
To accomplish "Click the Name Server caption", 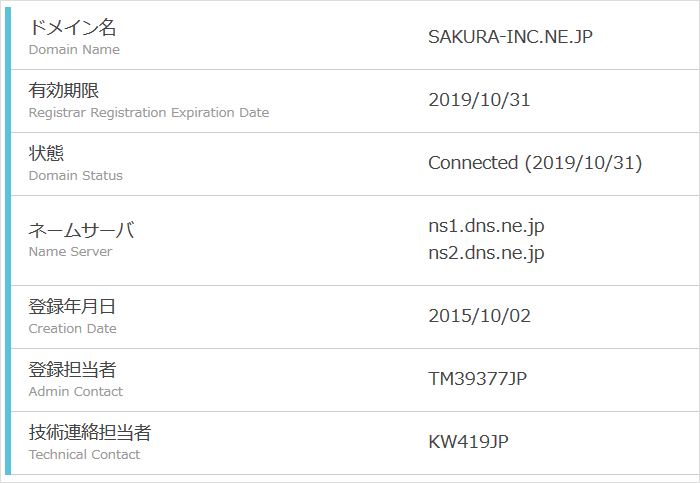I will point(70,252).
